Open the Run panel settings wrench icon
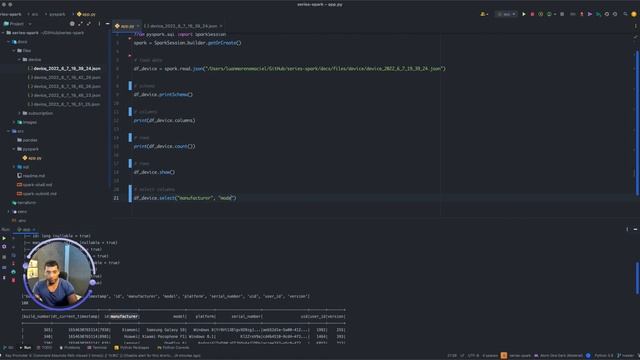 pos(4,247)
